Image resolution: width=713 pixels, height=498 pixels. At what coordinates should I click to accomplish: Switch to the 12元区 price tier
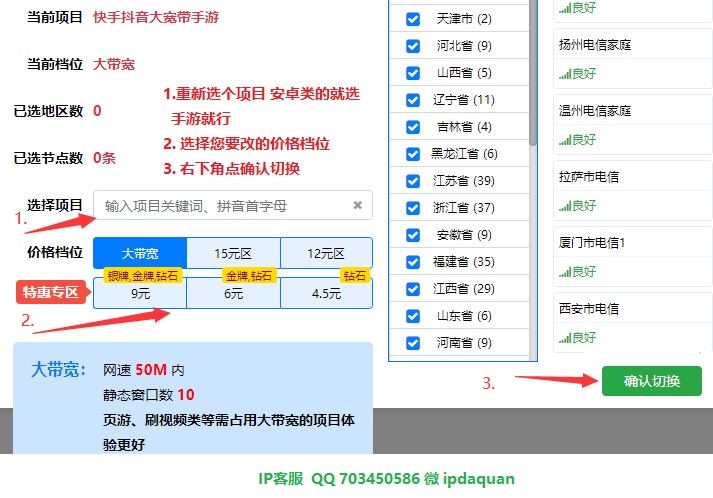(x=326, y=253)
